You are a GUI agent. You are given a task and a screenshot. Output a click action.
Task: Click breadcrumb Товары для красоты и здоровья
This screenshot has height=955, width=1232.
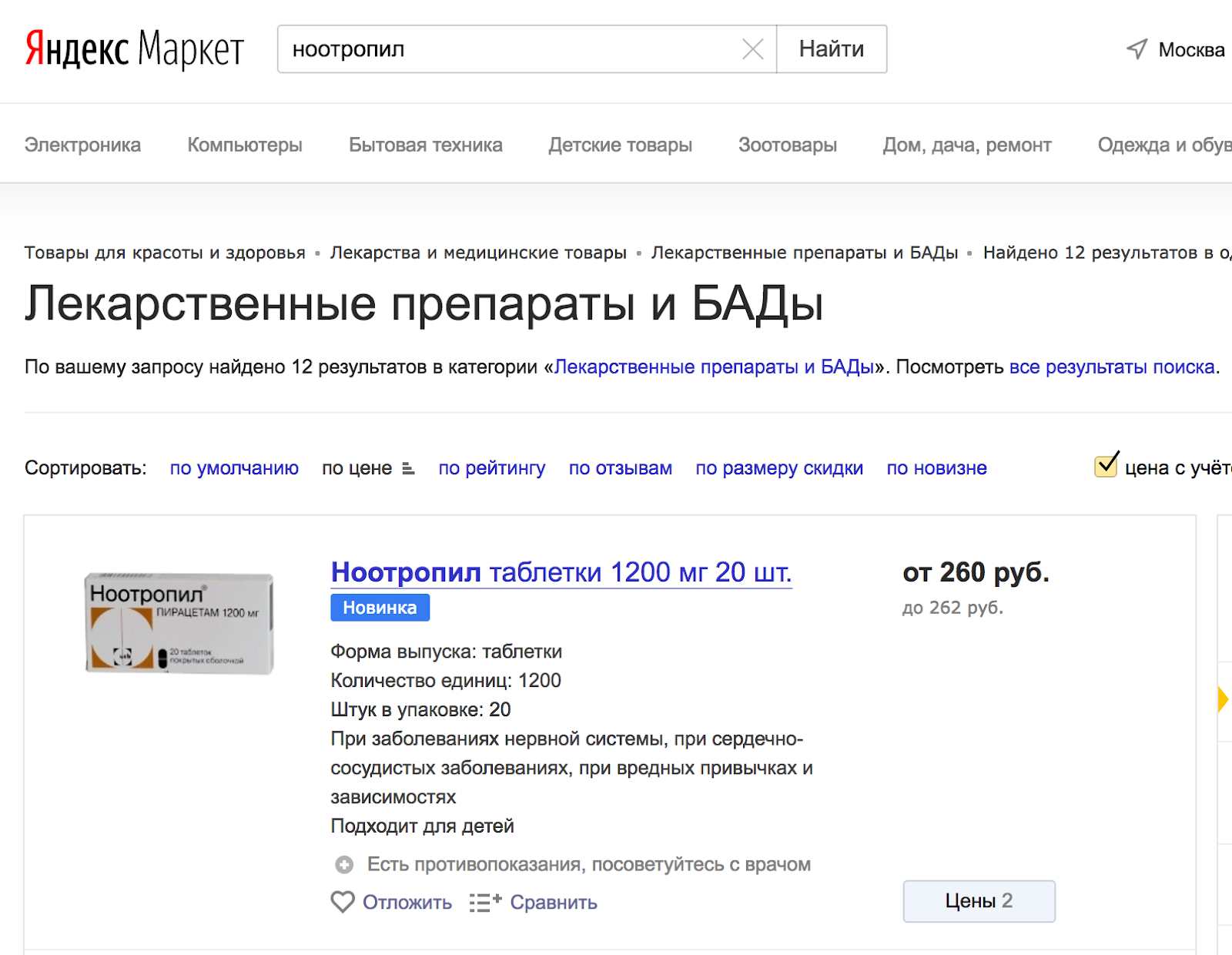pos(165,253)
